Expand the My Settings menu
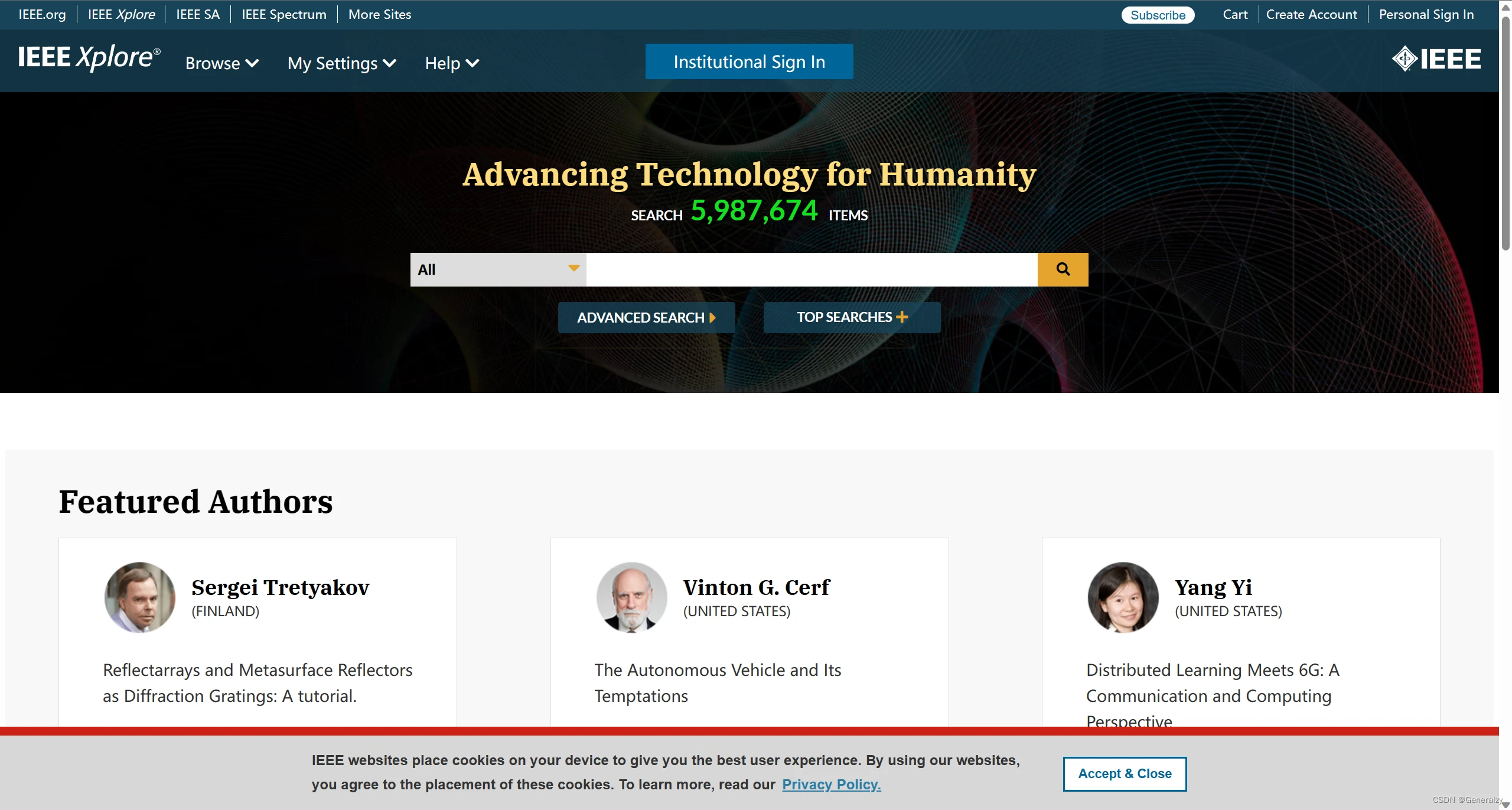 (341, 63)
